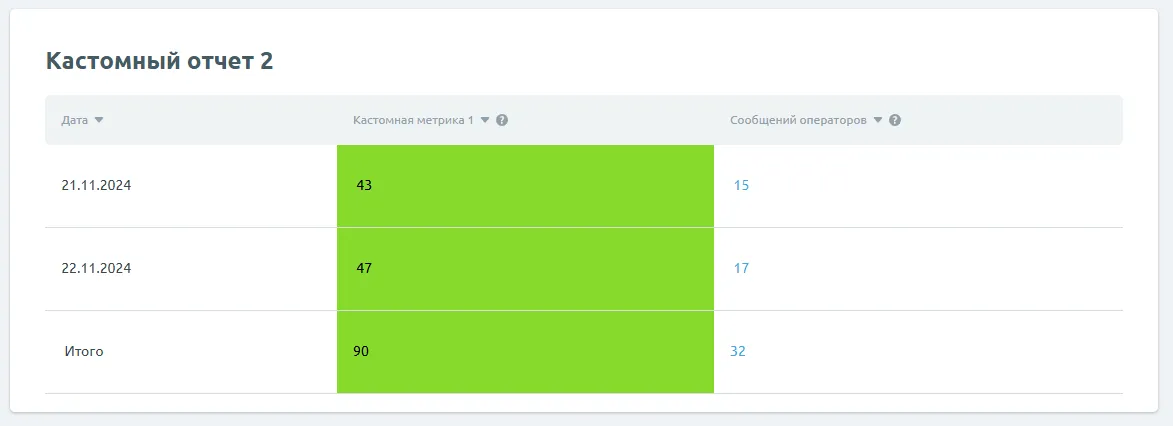
Task: Click the Дата column header label
Action: (x=74, y=120)
